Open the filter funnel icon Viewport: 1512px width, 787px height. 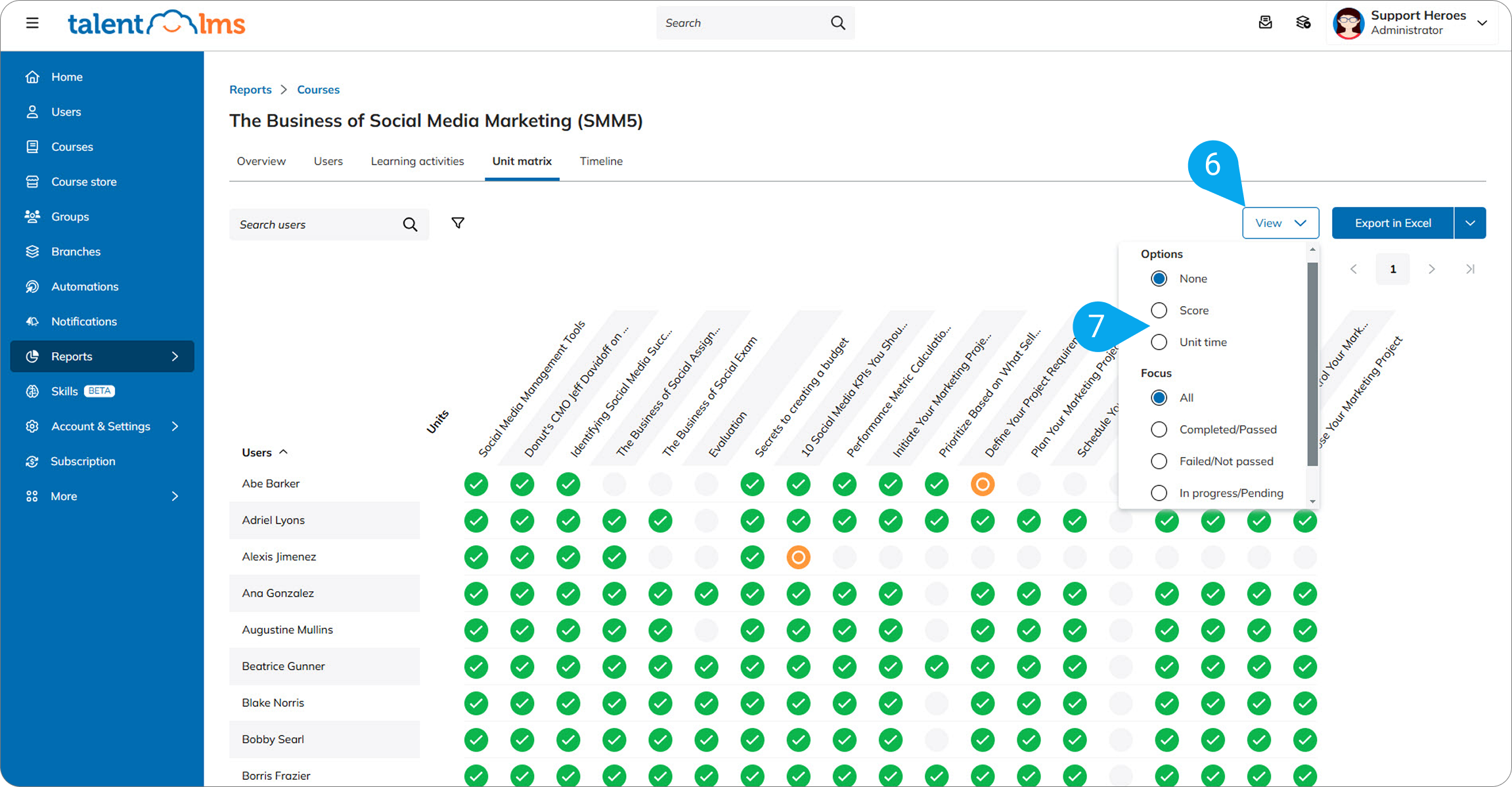[x=458, y=223]
